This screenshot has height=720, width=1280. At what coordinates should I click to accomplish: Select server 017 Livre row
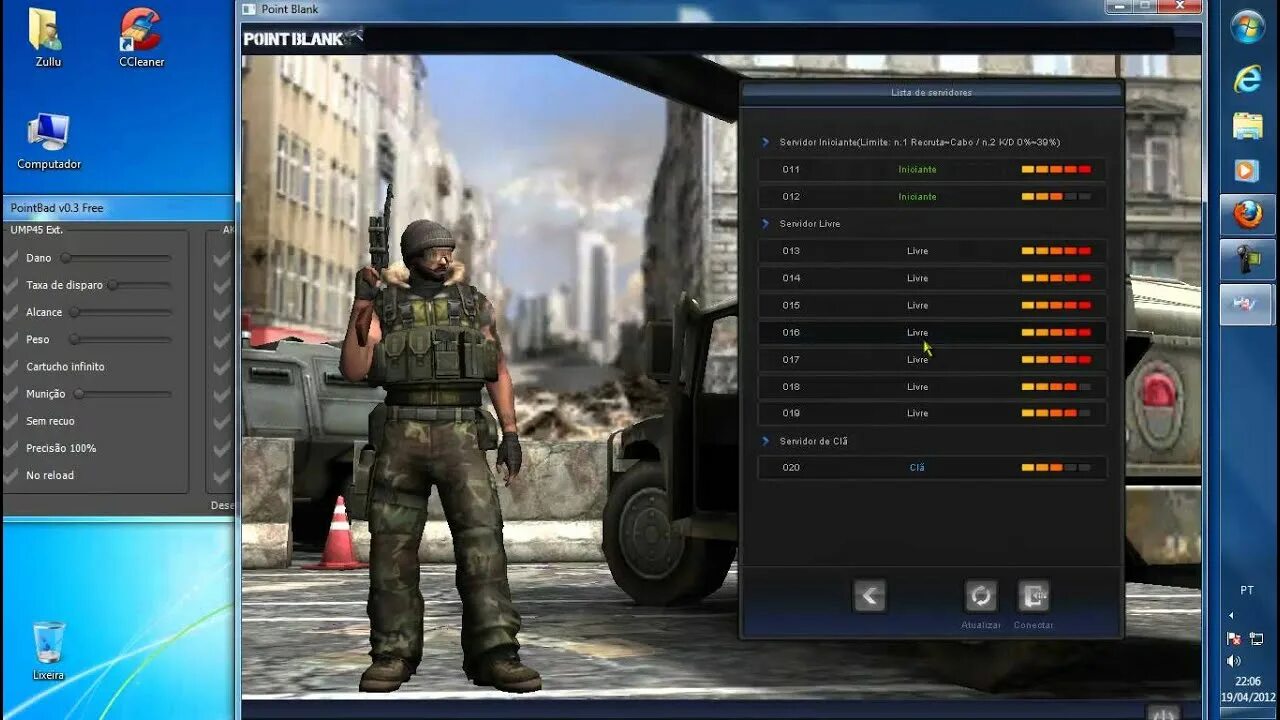click(x=932, y=359)
